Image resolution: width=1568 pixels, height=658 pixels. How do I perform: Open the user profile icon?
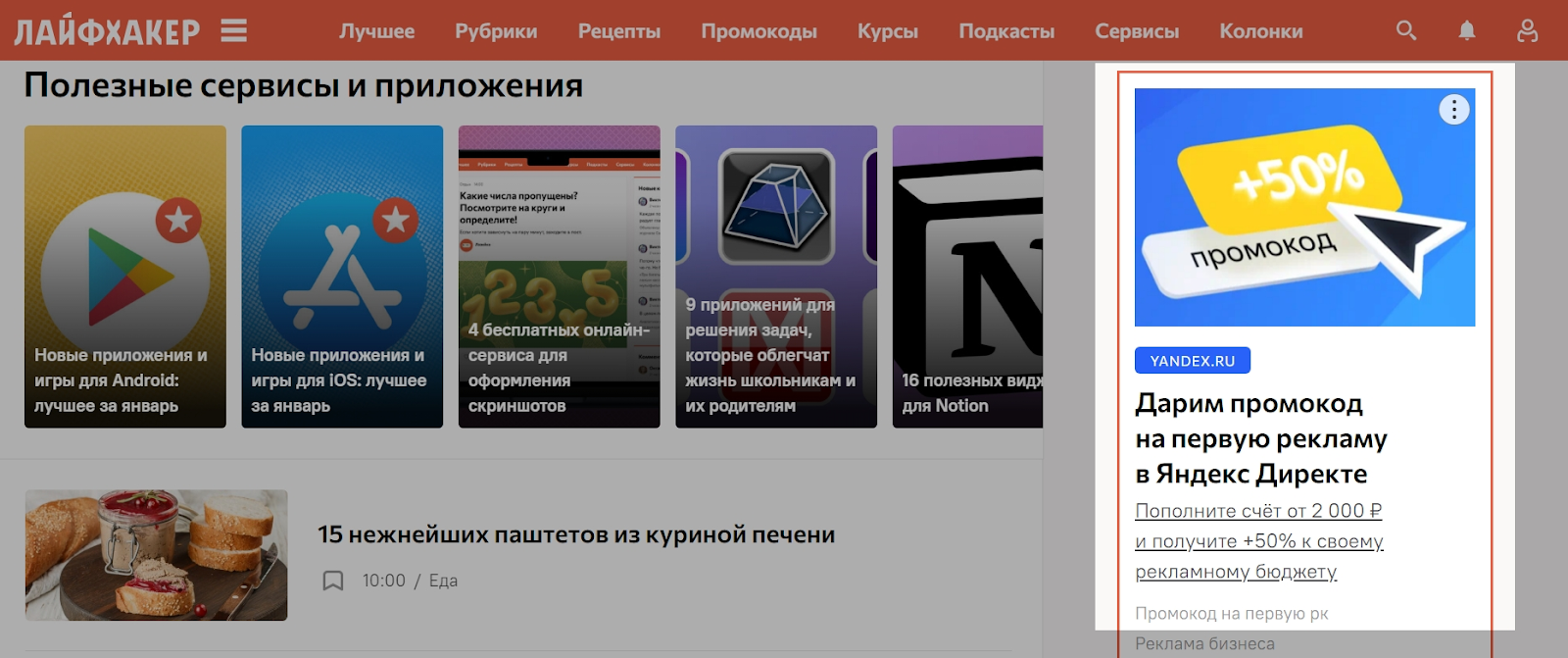pyautogui.click(x=1527, y=31)
